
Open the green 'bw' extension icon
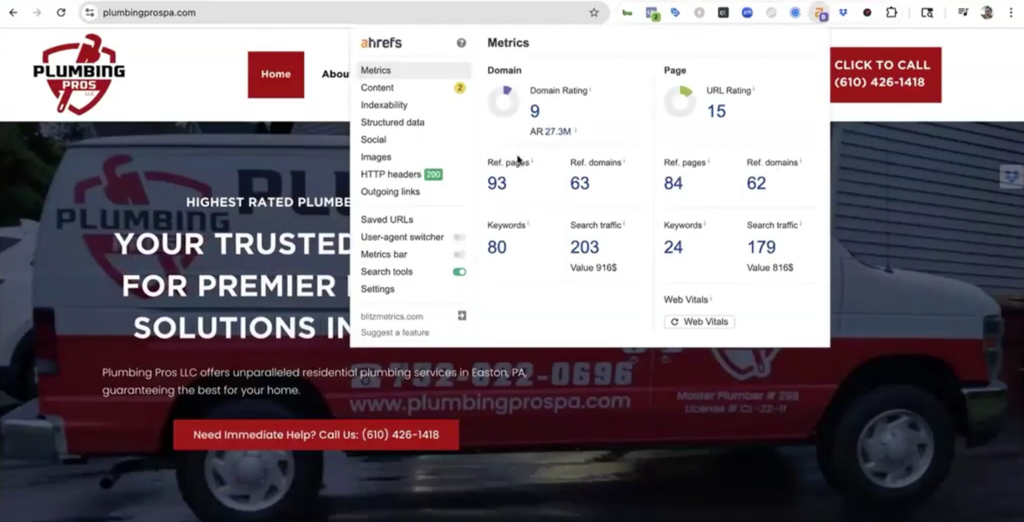point(627,12)
